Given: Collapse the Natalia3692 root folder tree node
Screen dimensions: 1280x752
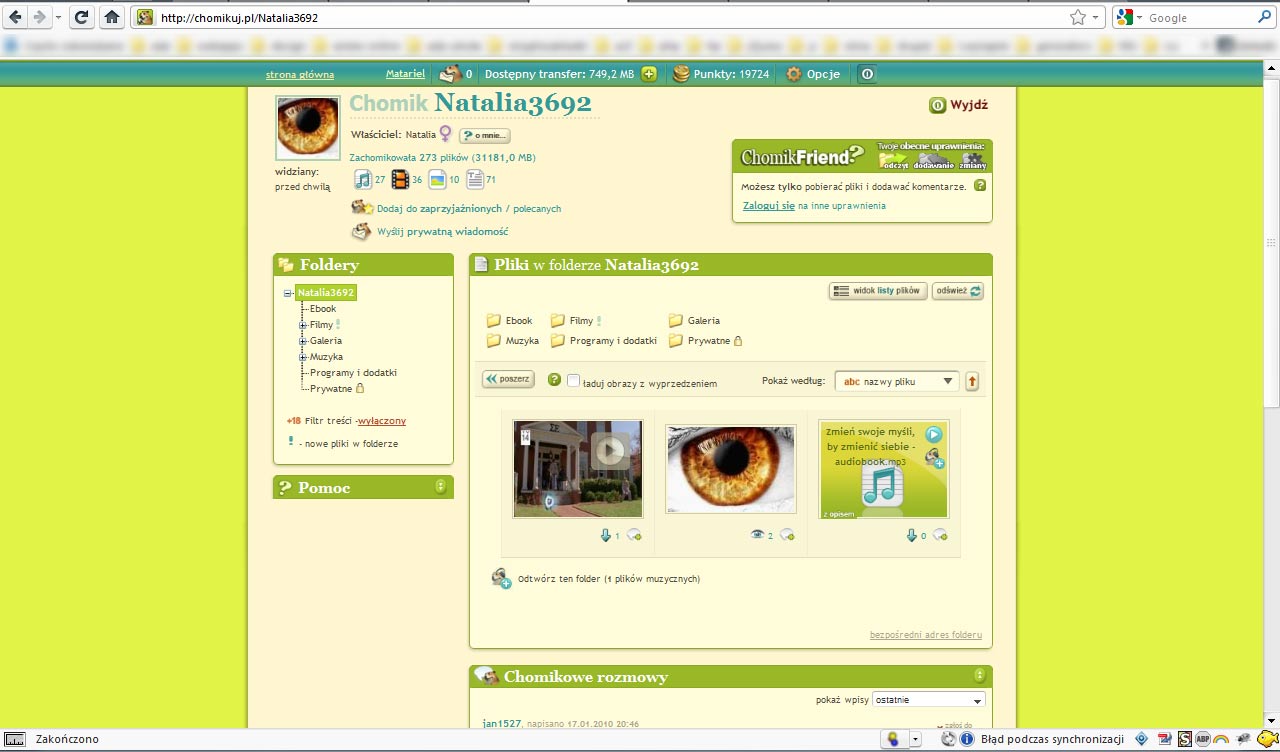Looking at the screenshot, I should (x=288, y=293).
